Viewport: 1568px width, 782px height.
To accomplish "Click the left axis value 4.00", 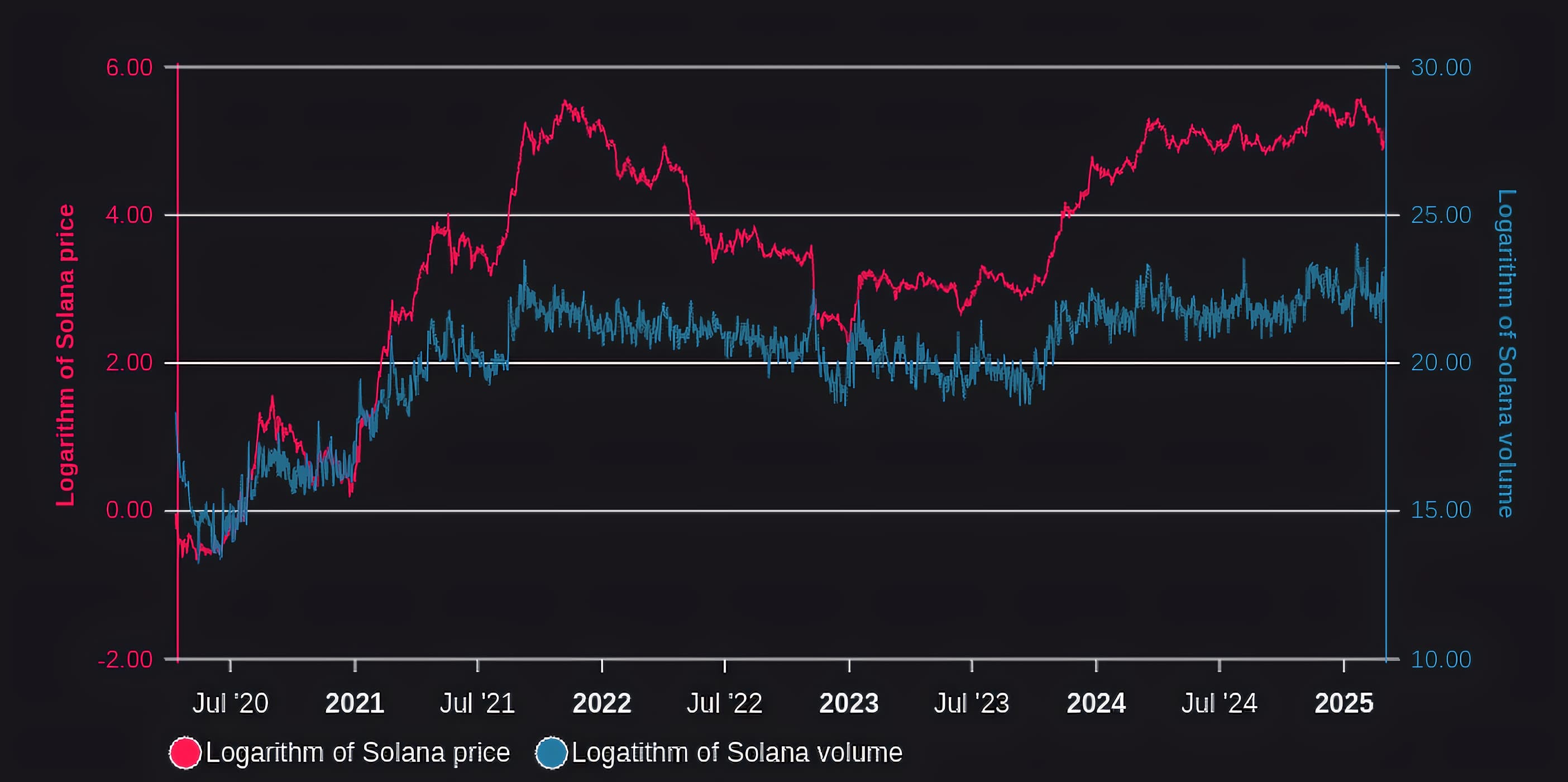I will (129, 215).
